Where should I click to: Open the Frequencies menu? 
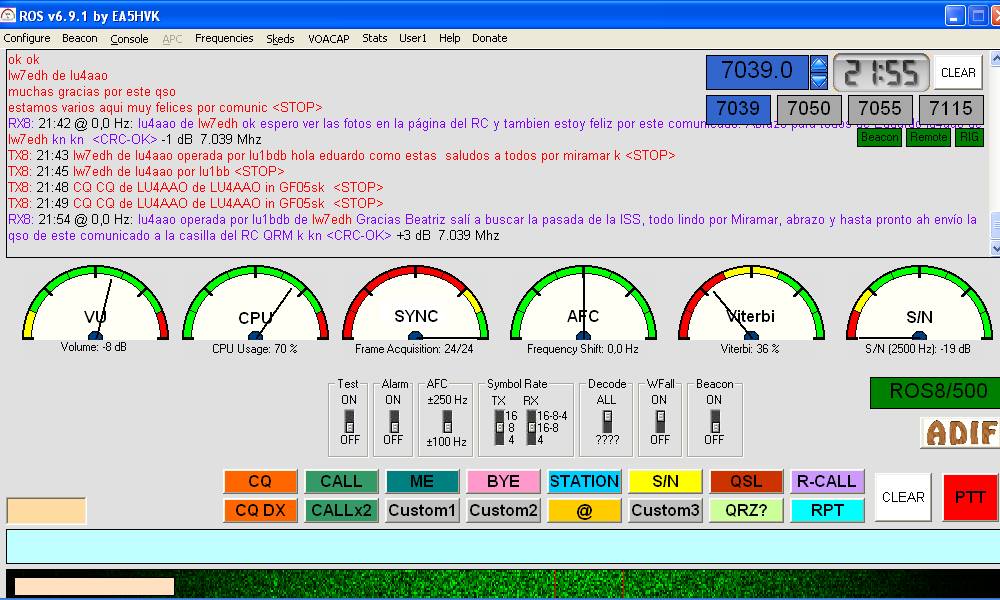[224, 38]
